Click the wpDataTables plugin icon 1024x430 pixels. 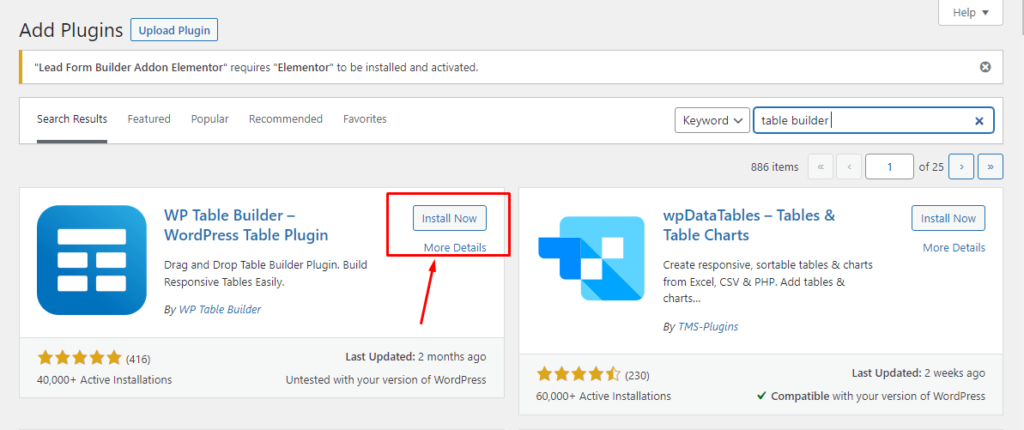[592, 260]
